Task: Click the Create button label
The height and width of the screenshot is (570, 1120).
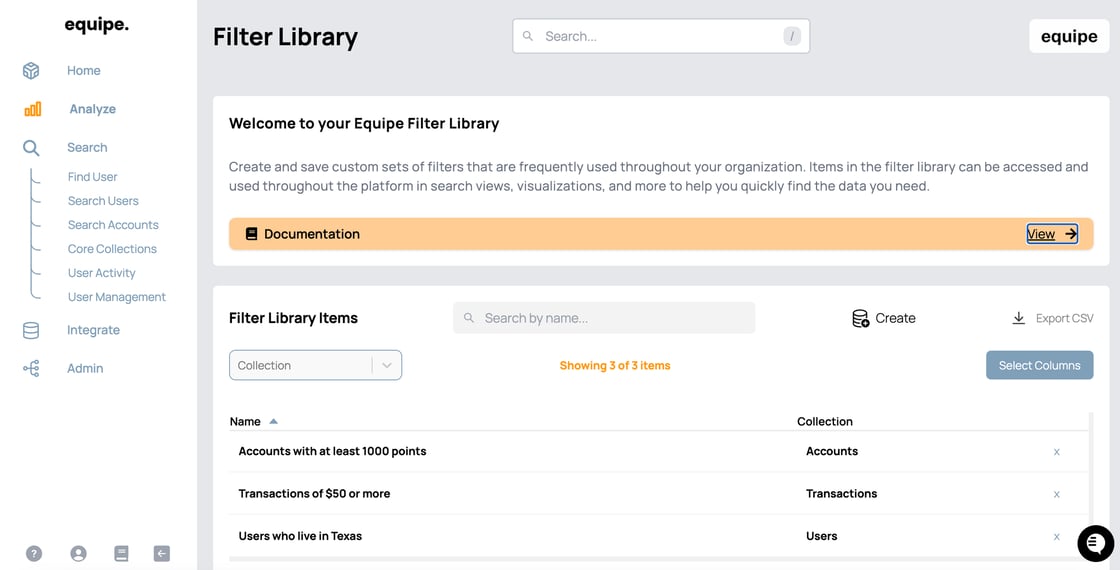Action: [895, 319]
